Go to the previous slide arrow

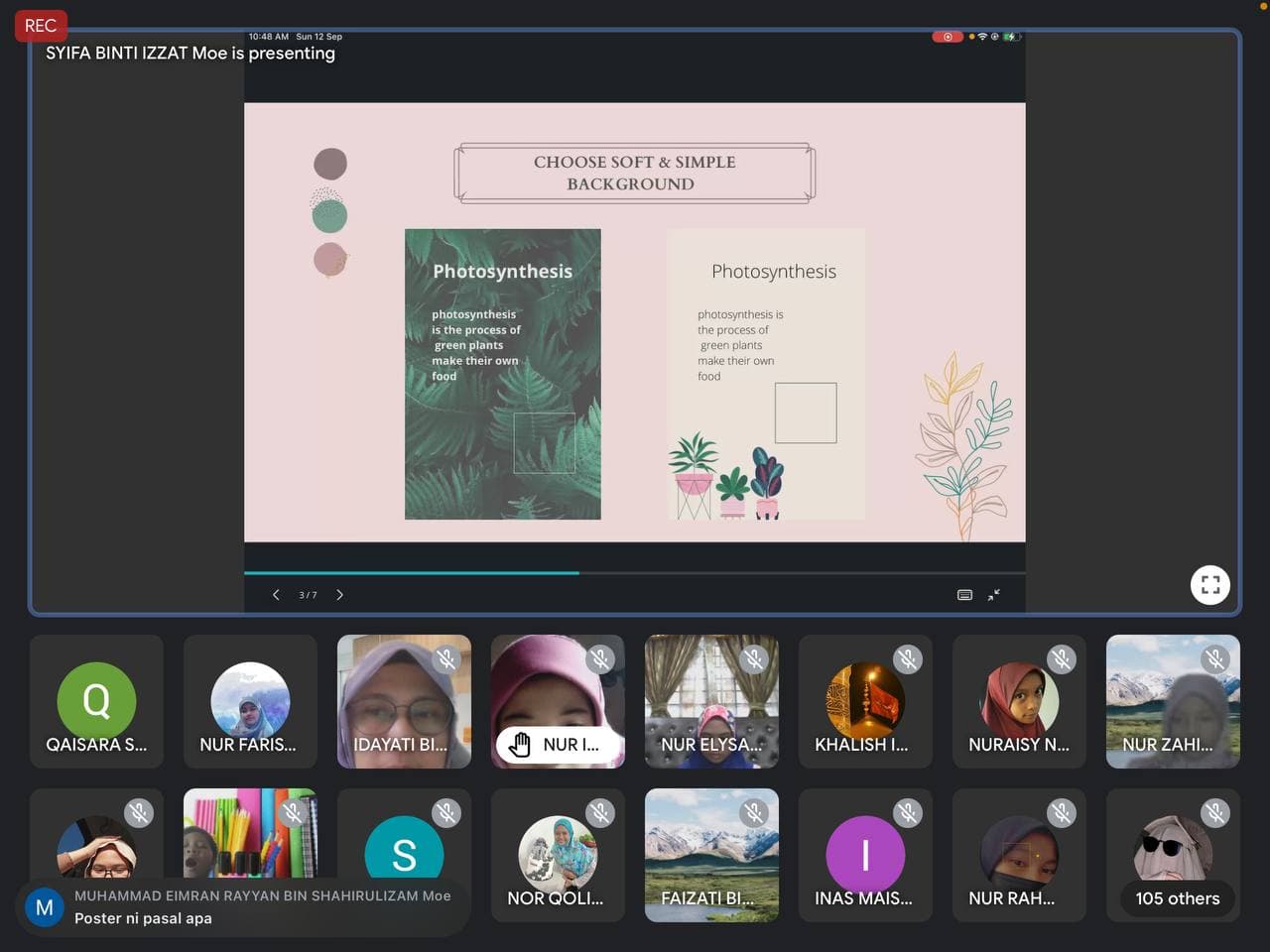tap(276, 595)
